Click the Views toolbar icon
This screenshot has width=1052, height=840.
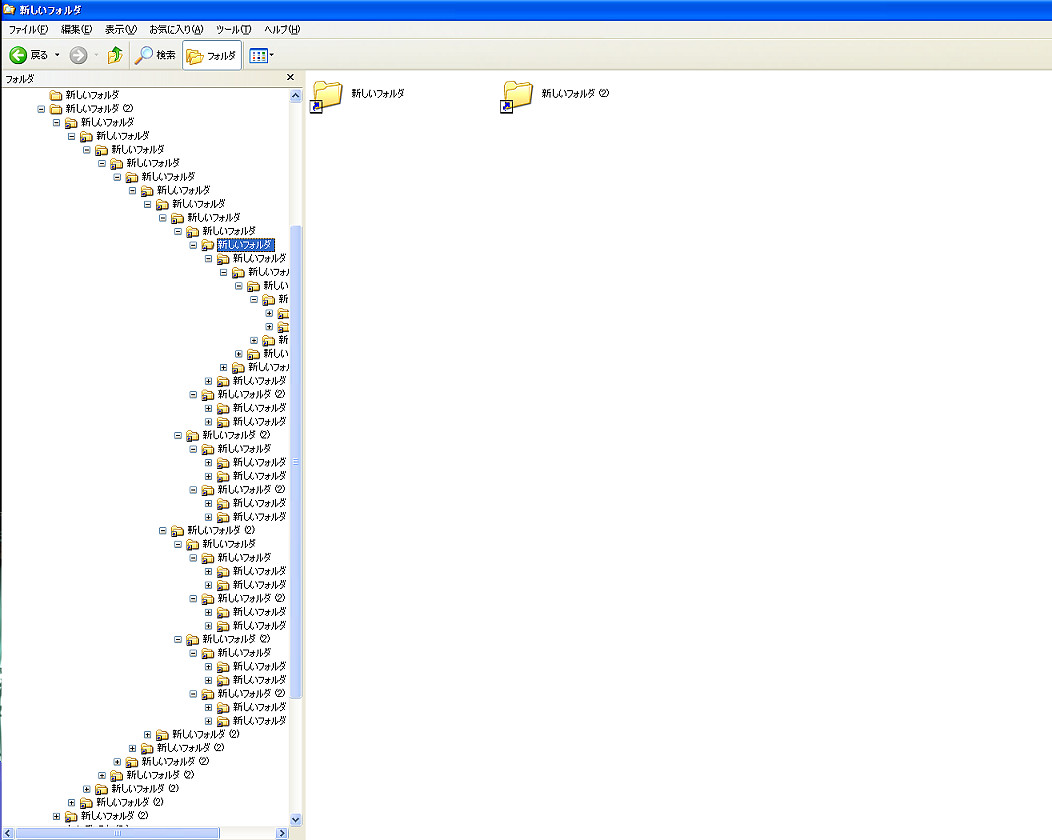pos(258,56)
